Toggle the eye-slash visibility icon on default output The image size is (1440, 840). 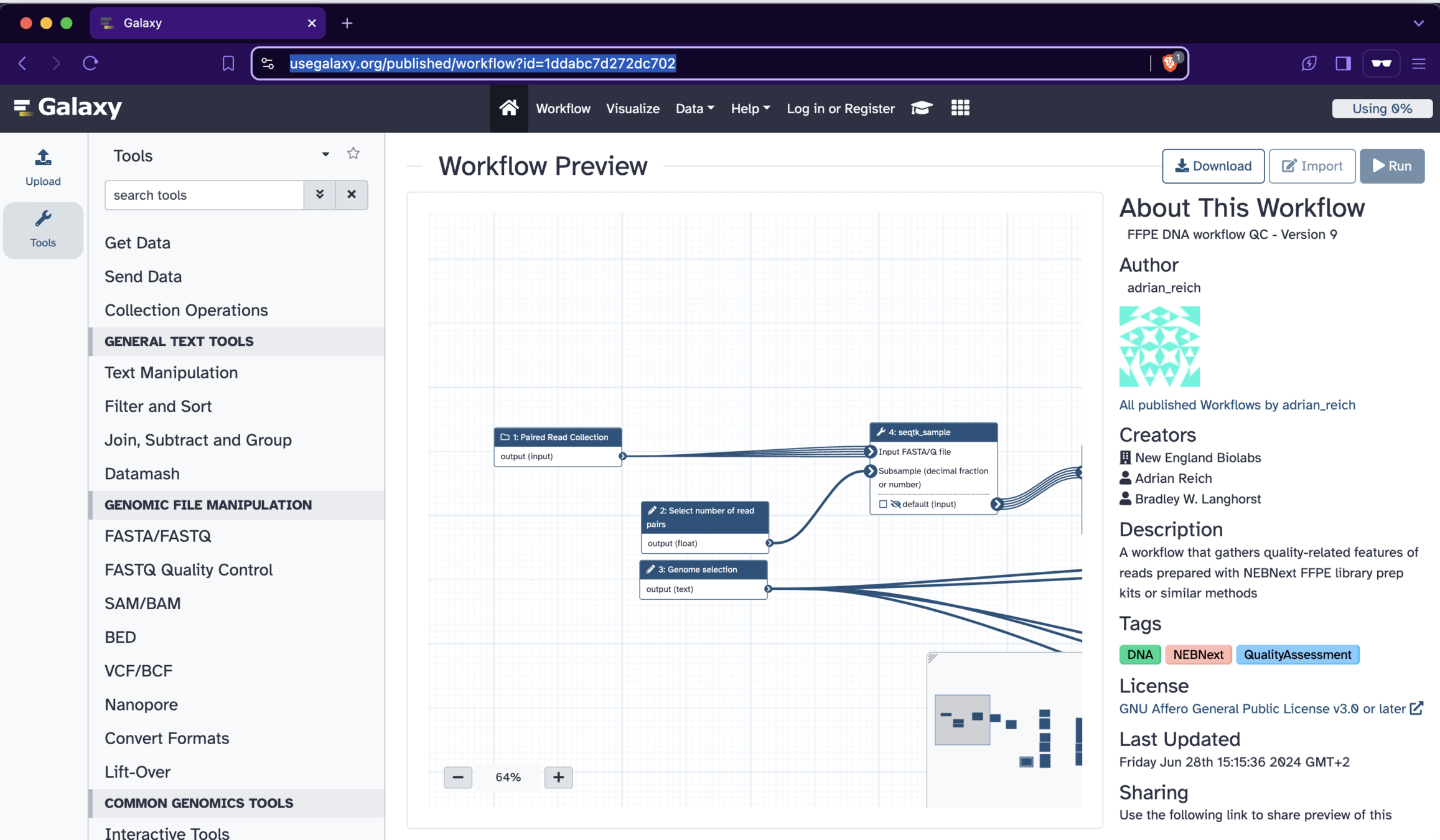[895, 504]
